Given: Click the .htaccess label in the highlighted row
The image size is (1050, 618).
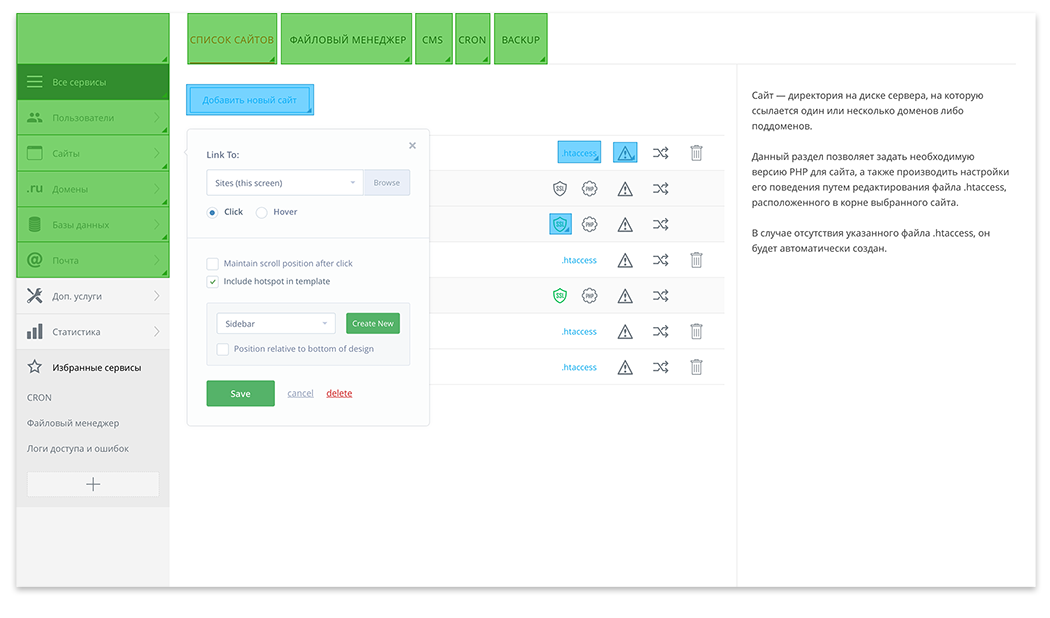Looking at the screenshot, I should (579, 152).
